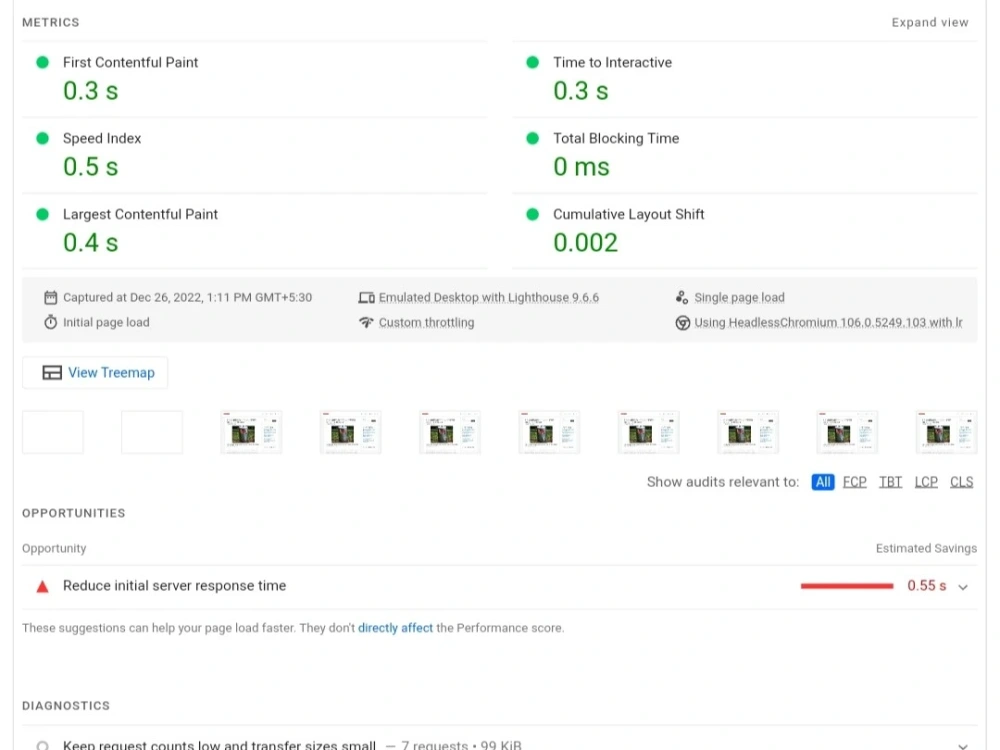The image size is (1000, 750).
Task: Click green dot beside Total Blocking Time
Action: coord(533,138)
